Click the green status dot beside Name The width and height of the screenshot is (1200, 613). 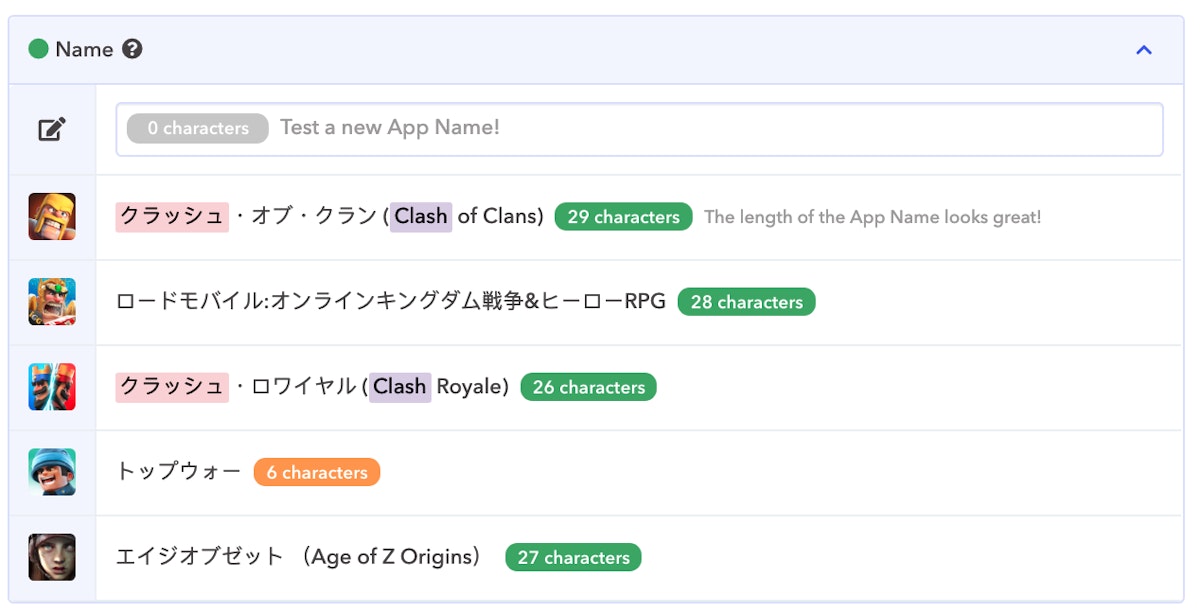[x=38, y=49]
